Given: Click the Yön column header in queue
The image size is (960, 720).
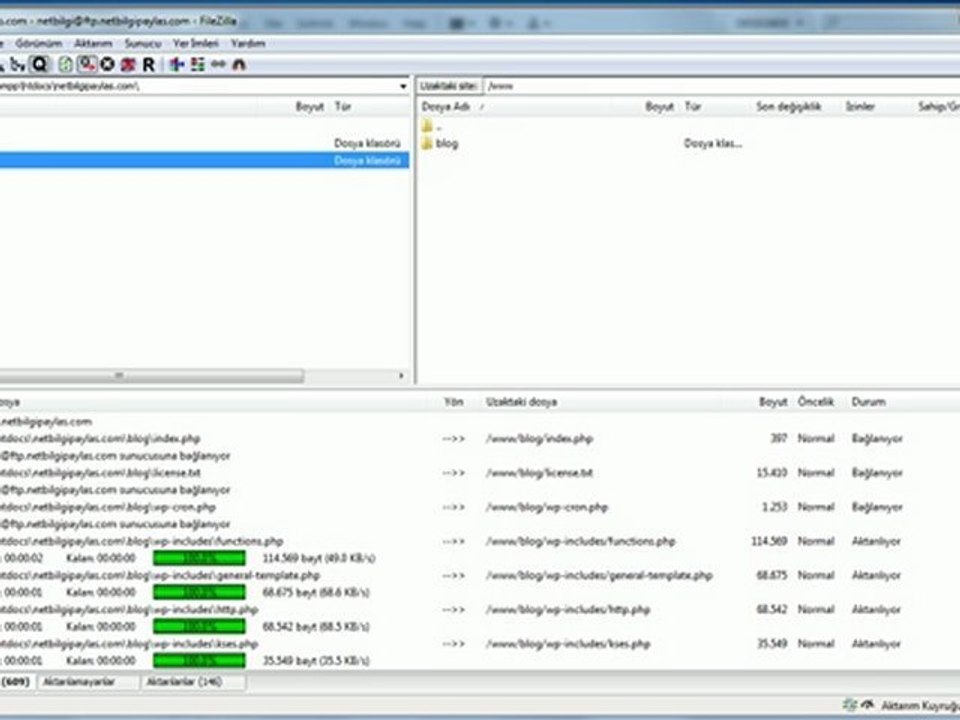Looking at the screenshot, I should (x=454, y=402).
